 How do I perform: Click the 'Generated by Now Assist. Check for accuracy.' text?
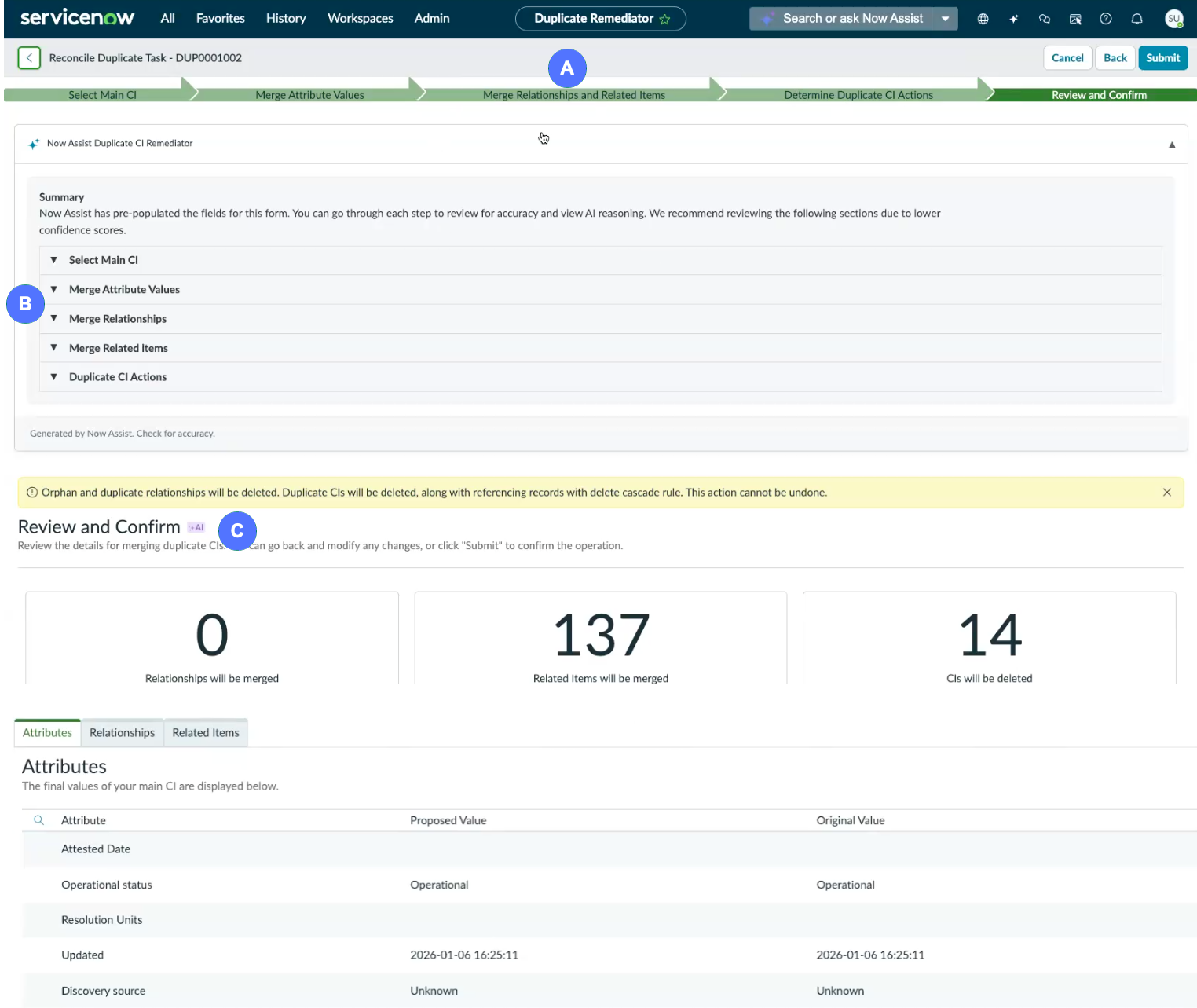pyautogui.click(x=123, y=434)
